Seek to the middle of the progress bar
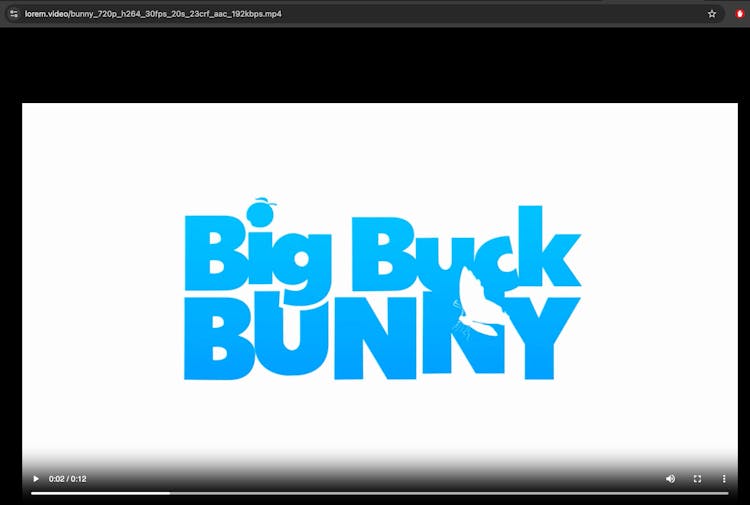750x505 pixels. 380,493
